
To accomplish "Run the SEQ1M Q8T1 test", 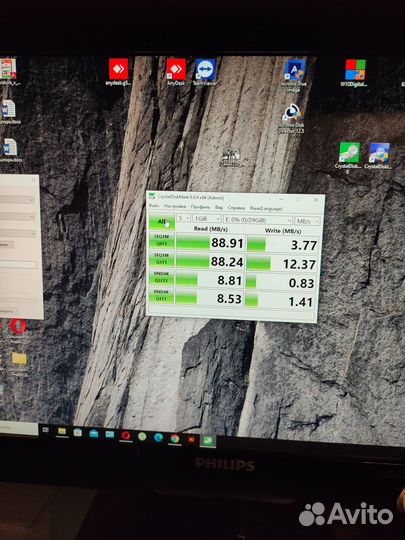I will click(x=162, y=240).
